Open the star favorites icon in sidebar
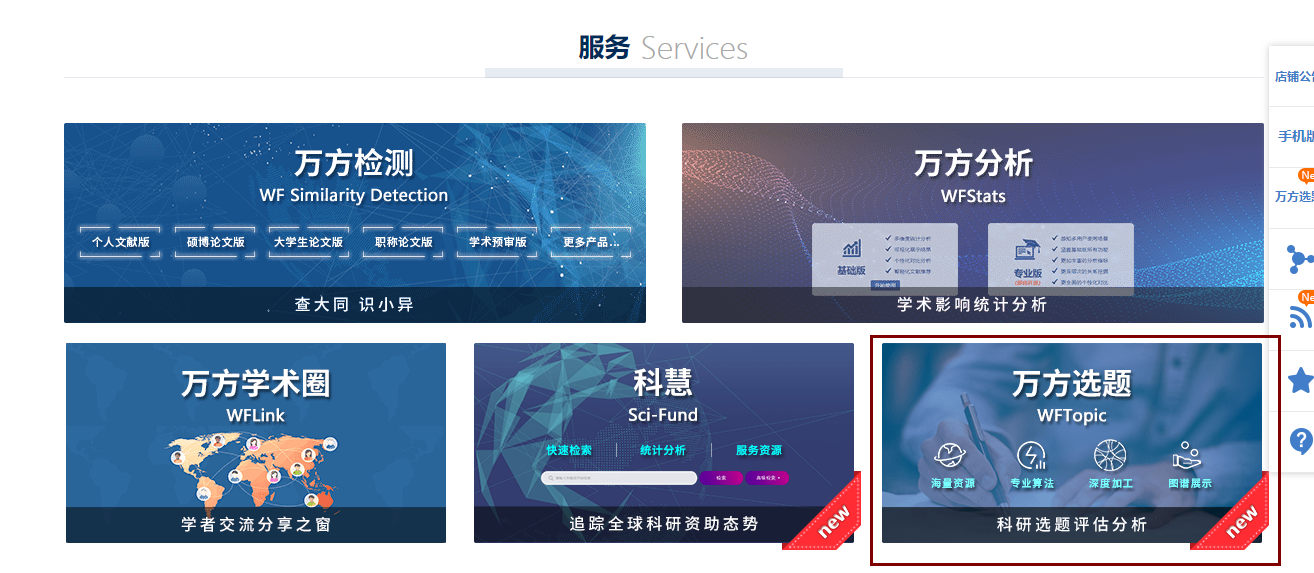Image resolution: width=1314 pixels, height=573 pixels. pos(1300,381)
